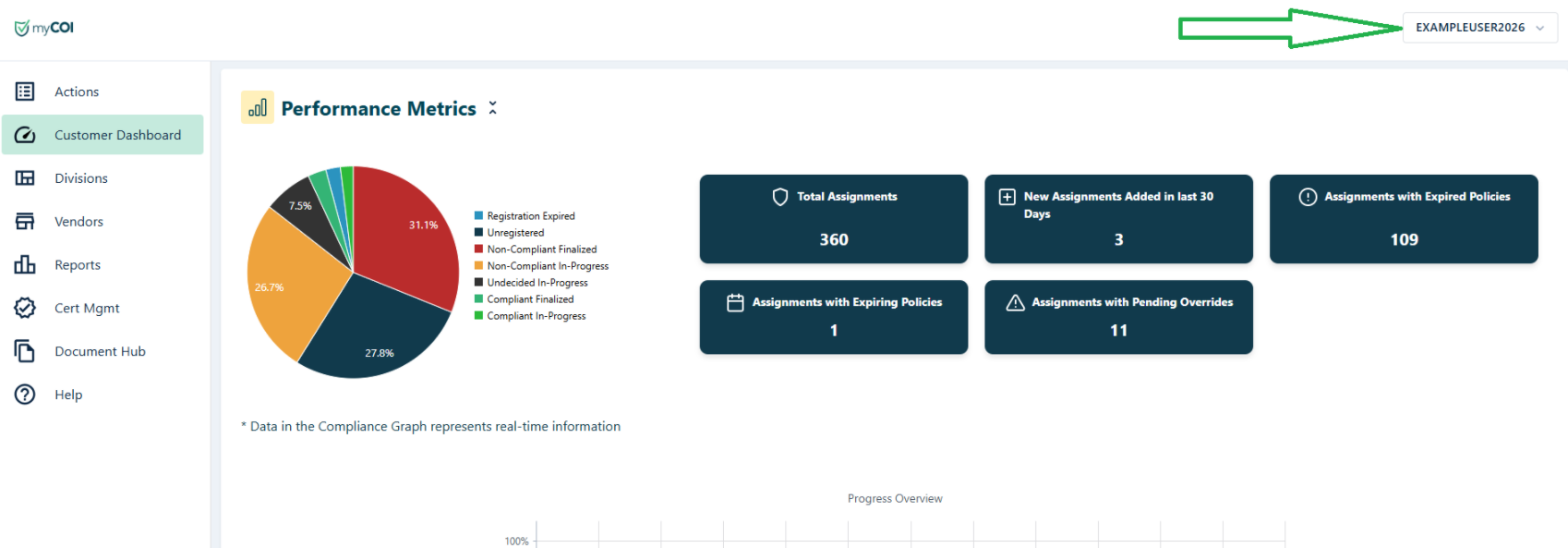Open the Customer Dashboard menu item
Viewport: 1568px width, 548px height.
[117, 135]
